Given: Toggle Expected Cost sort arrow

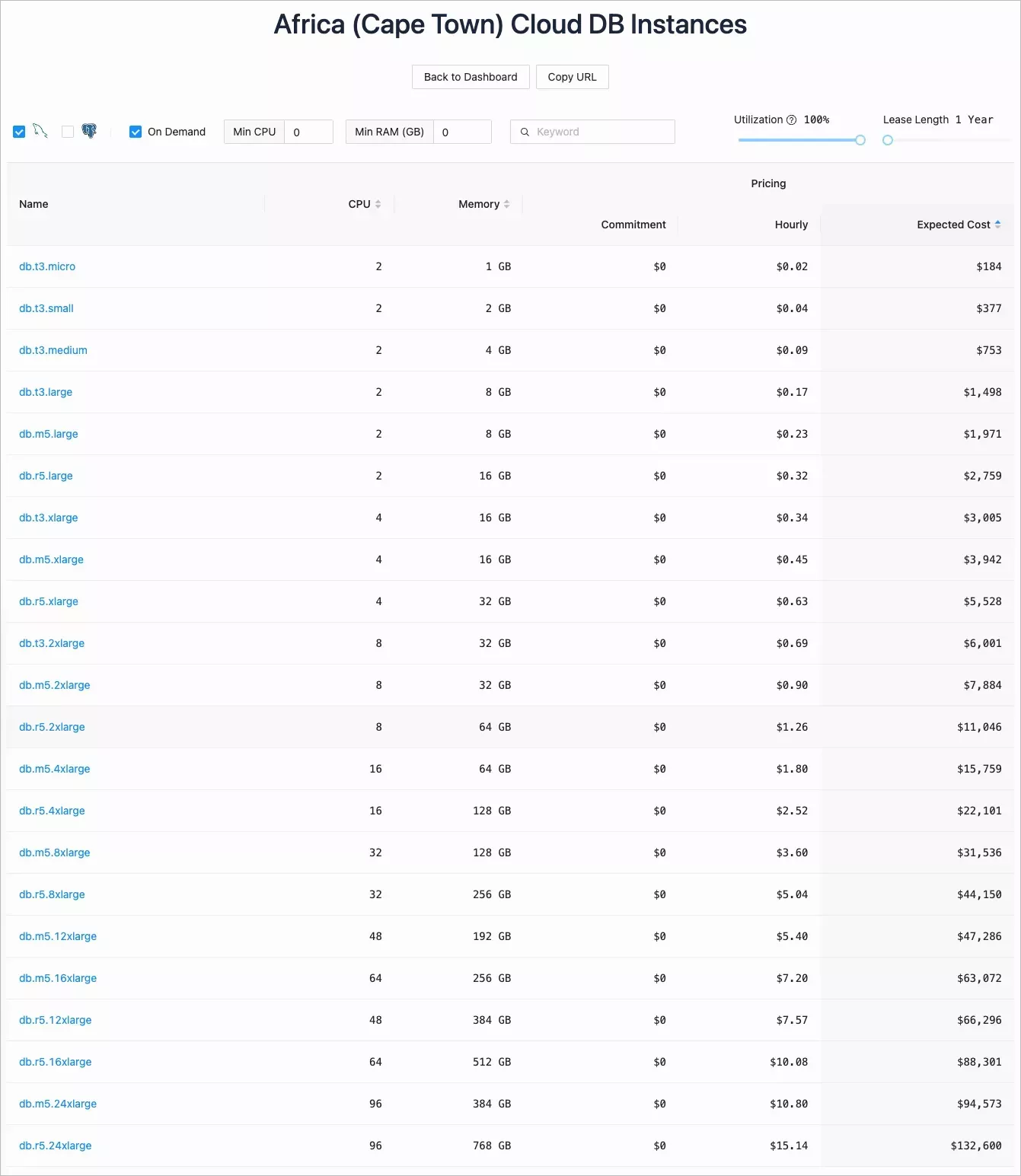Looking at the screenshot, I should [997, 225].
